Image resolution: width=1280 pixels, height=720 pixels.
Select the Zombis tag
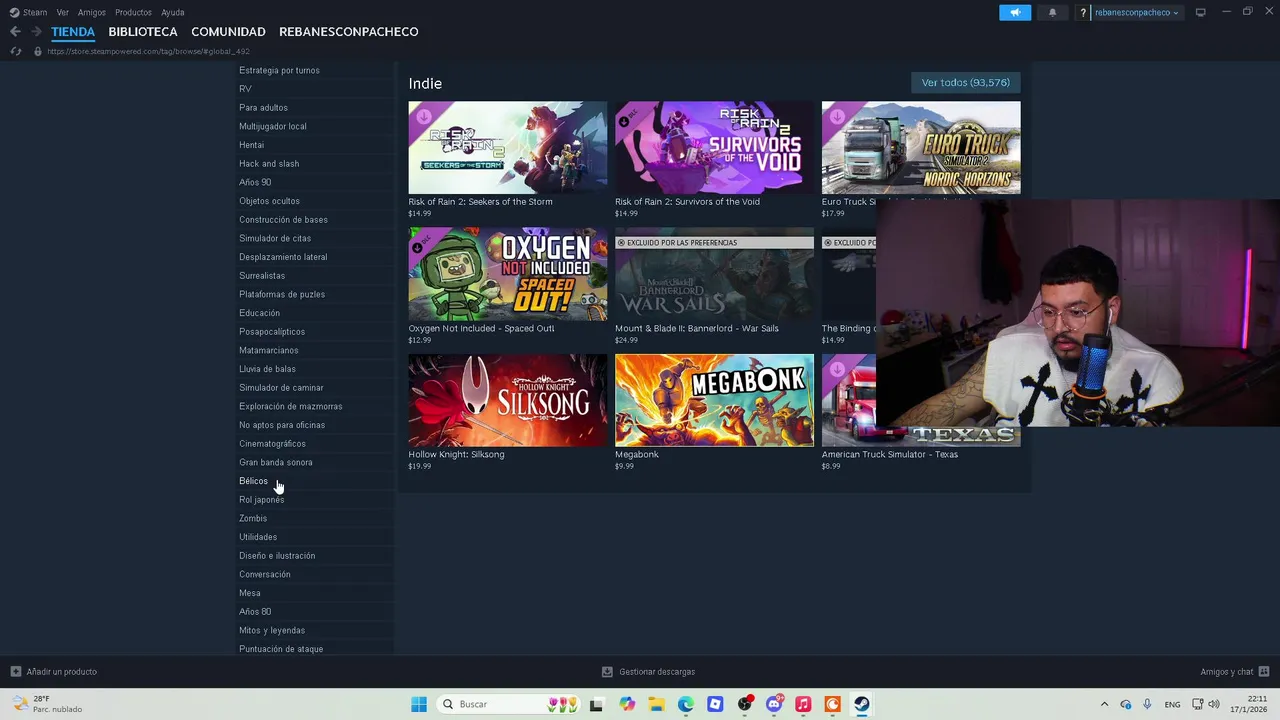(253, 519)
